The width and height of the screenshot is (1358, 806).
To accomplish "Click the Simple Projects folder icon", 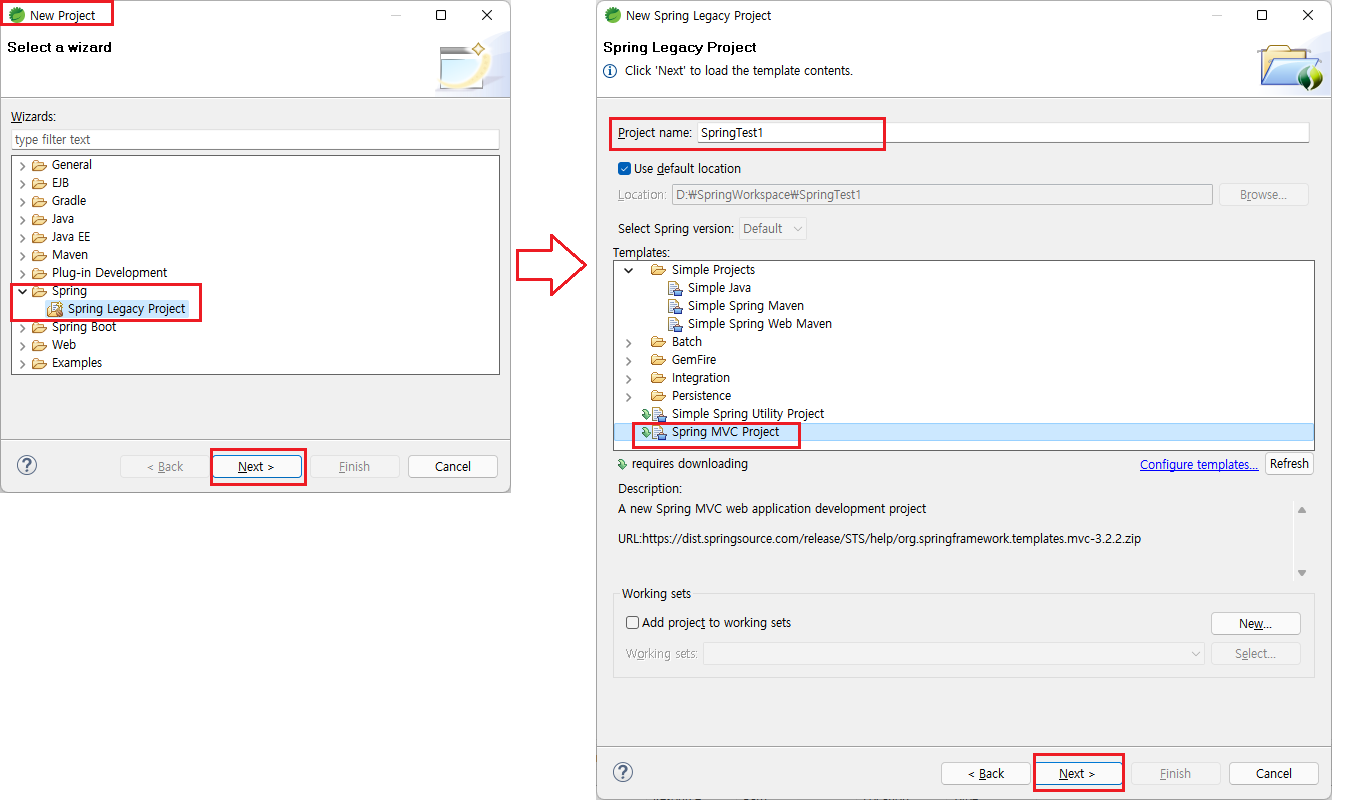I will click(x=658, y=270).
